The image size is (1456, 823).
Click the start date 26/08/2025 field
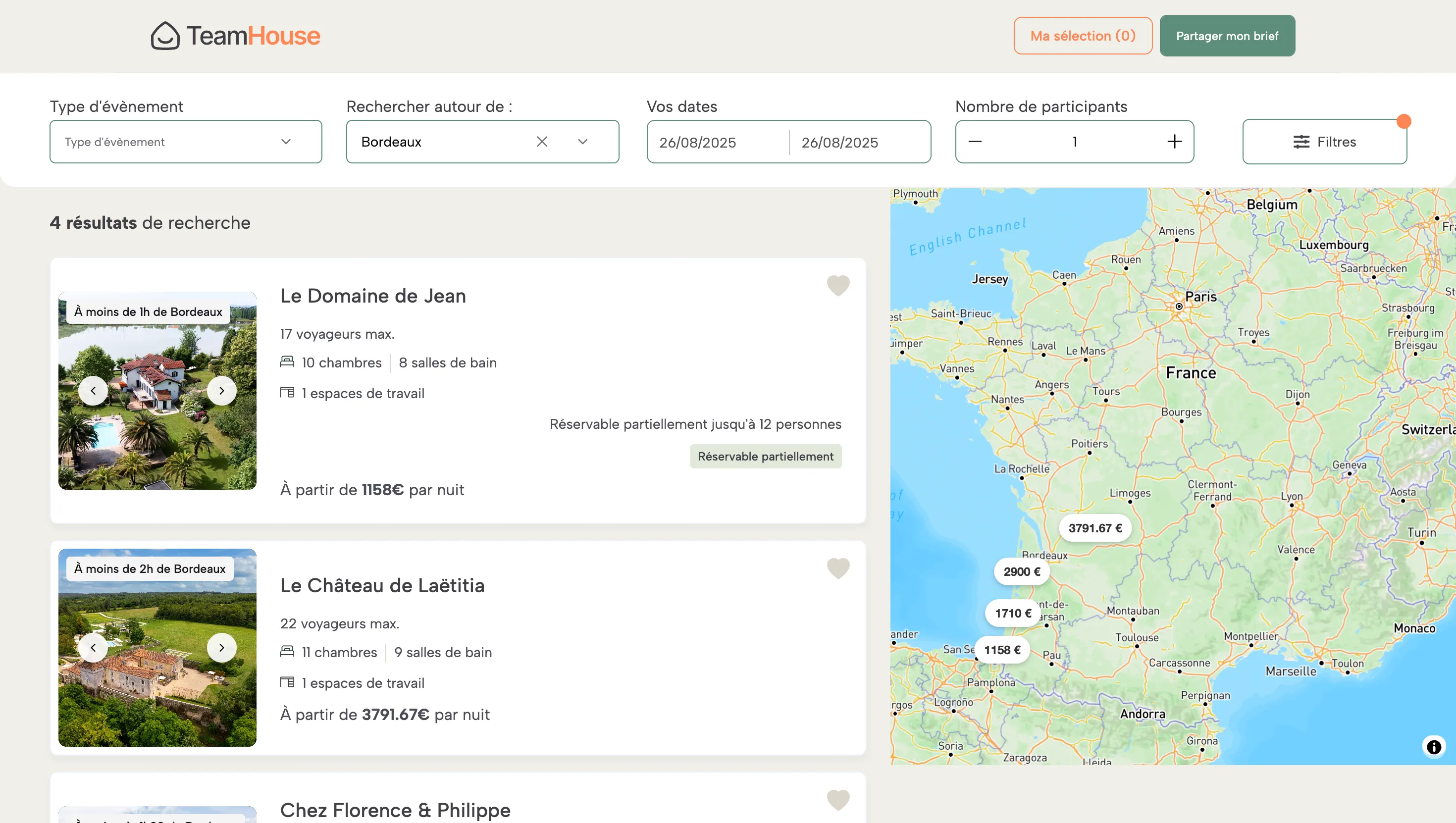coord(717,143)
